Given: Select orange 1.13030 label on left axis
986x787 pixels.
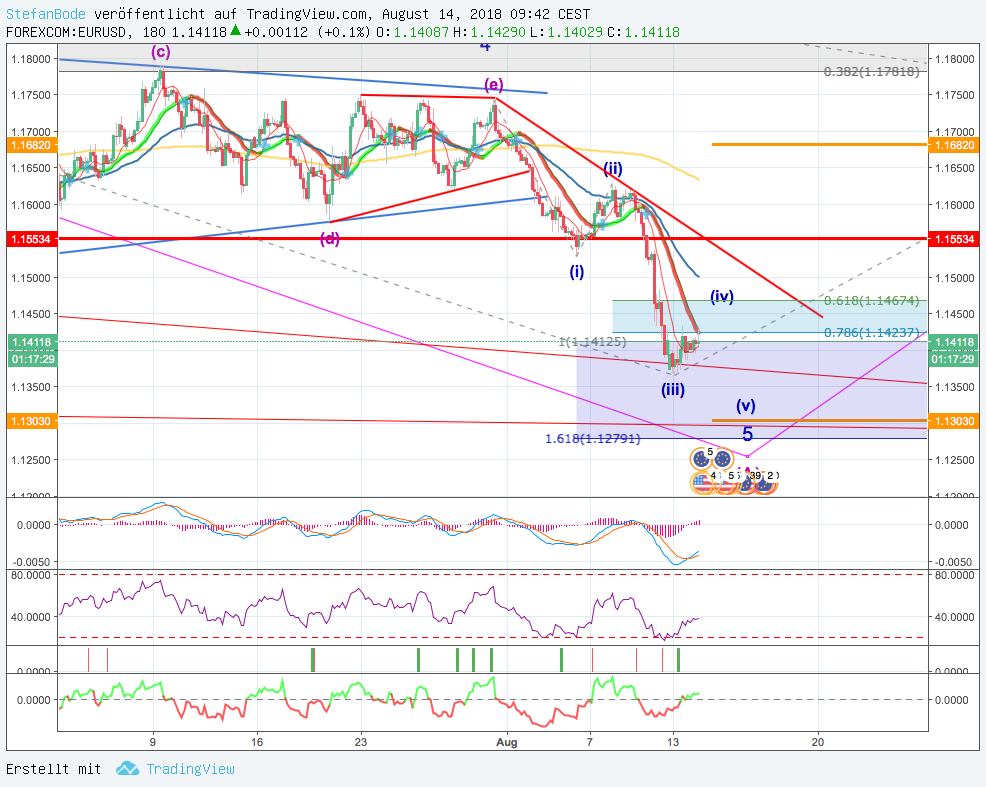Looking at the screenshot, I should tap(31, 421).
